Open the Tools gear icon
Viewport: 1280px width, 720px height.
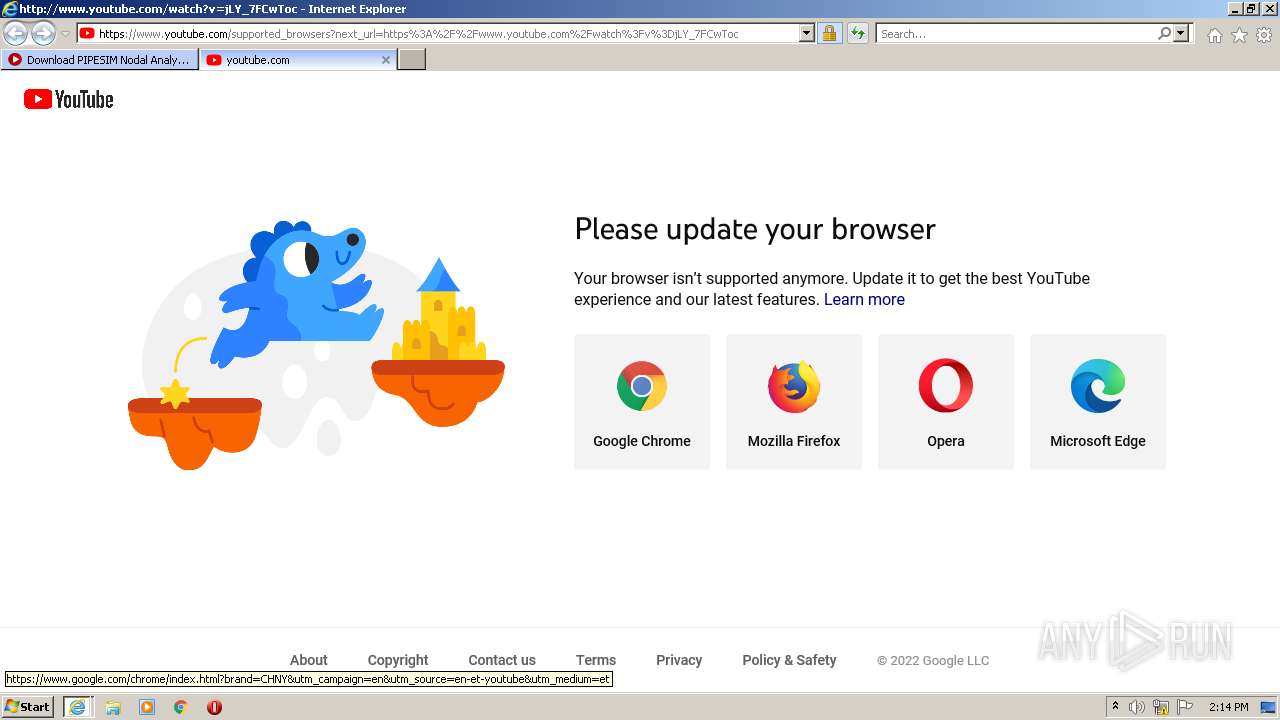1264,35
